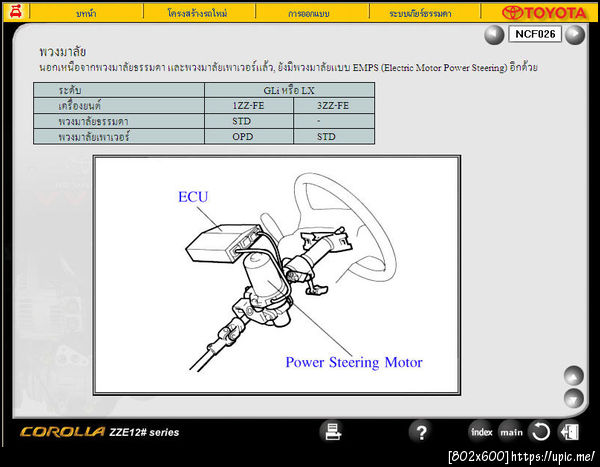This screenshot has width=600, height=467.
Task: Open the บทนำ tab
Action: point(86,13)
